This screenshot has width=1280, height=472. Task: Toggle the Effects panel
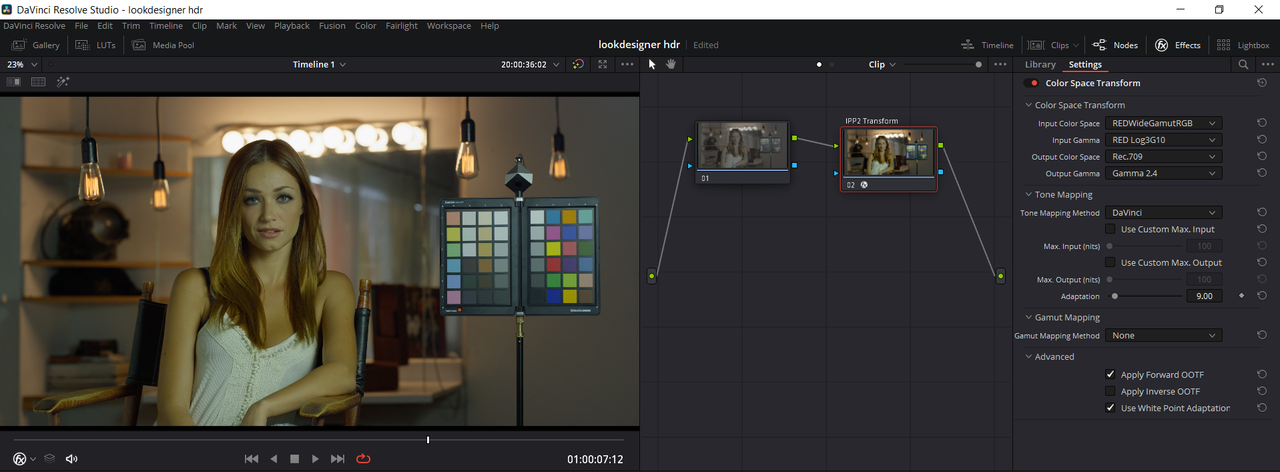pyautogui.click(x=1178, y=45)
